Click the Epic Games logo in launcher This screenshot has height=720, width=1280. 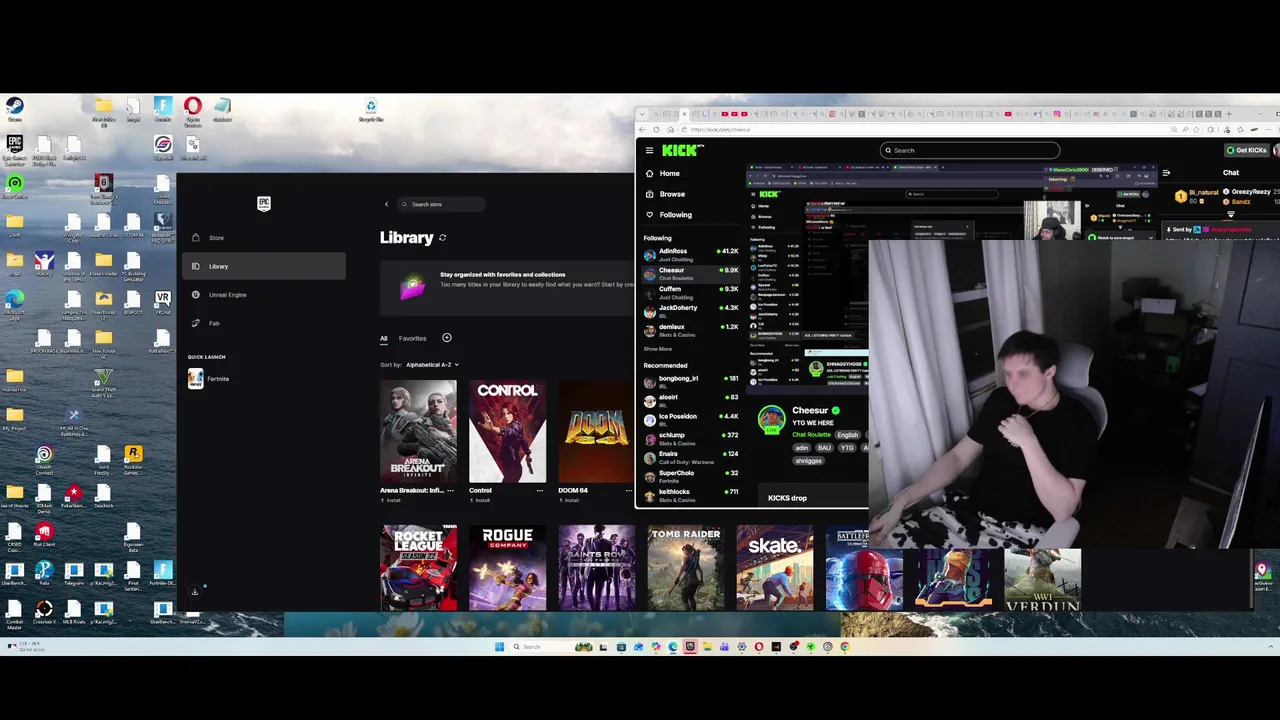(x=264, y=203)
